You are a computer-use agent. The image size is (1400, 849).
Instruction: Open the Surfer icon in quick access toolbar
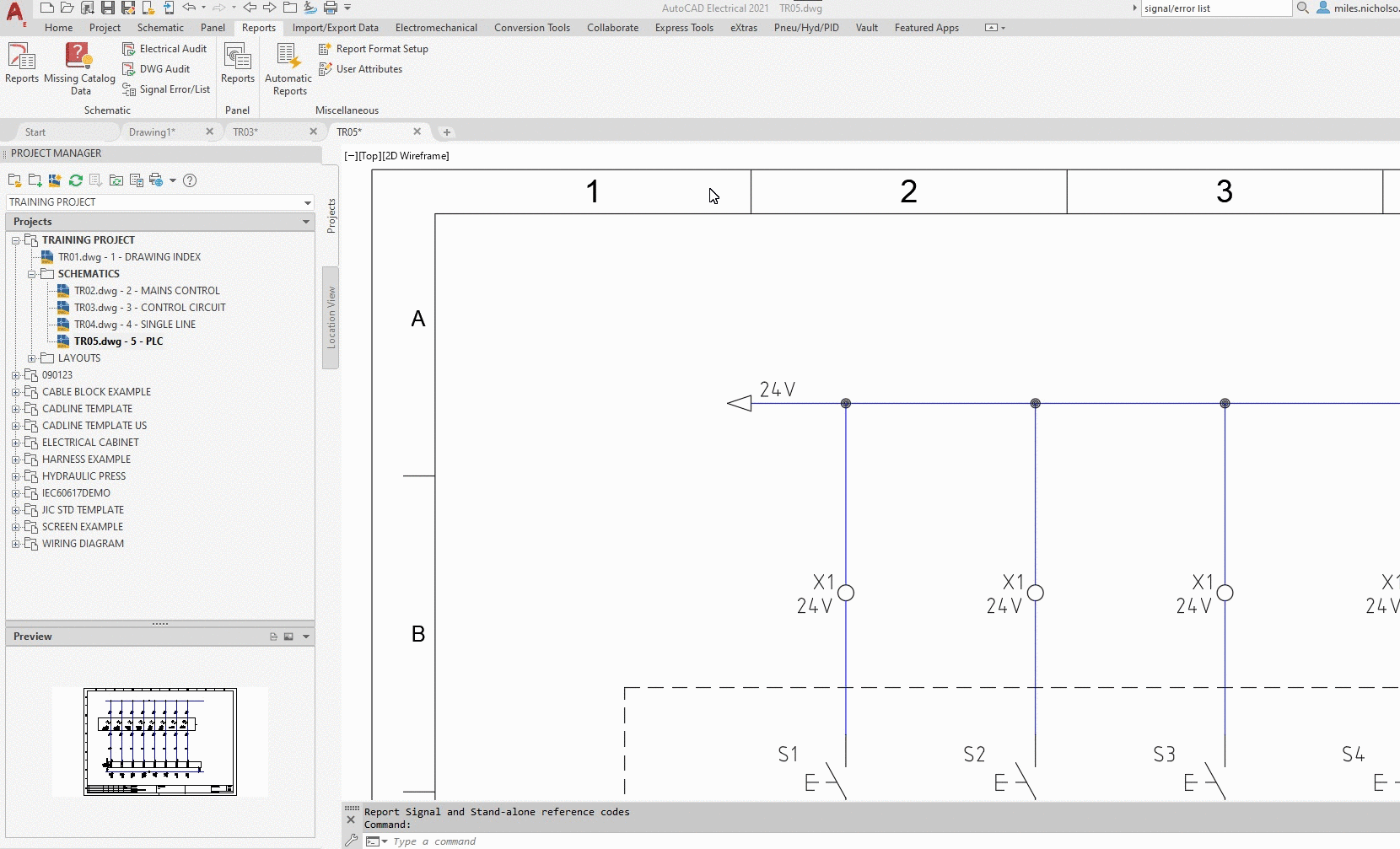310,8
